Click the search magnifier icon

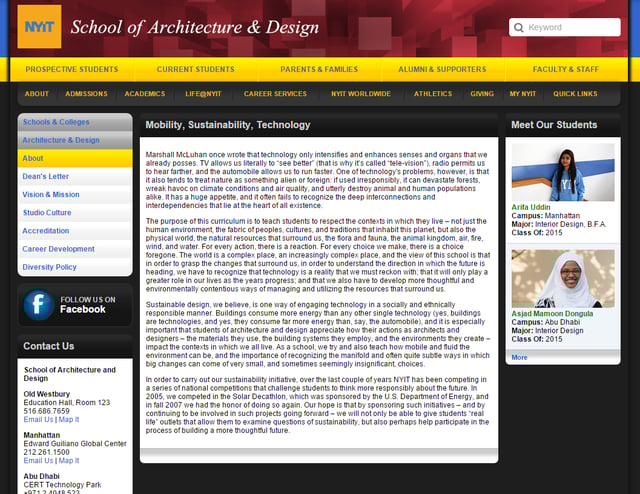pyautogui.click(x=518, y=27)
